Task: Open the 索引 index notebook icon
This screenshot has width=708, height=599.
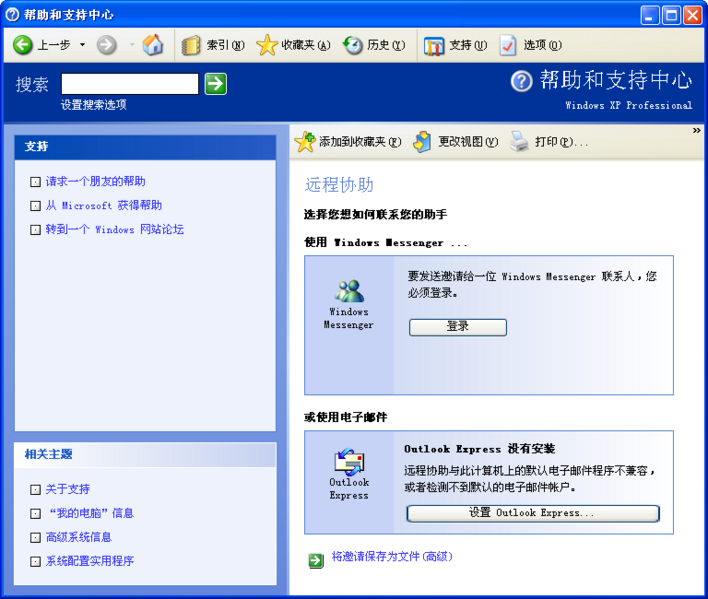Action: (191, 45)
